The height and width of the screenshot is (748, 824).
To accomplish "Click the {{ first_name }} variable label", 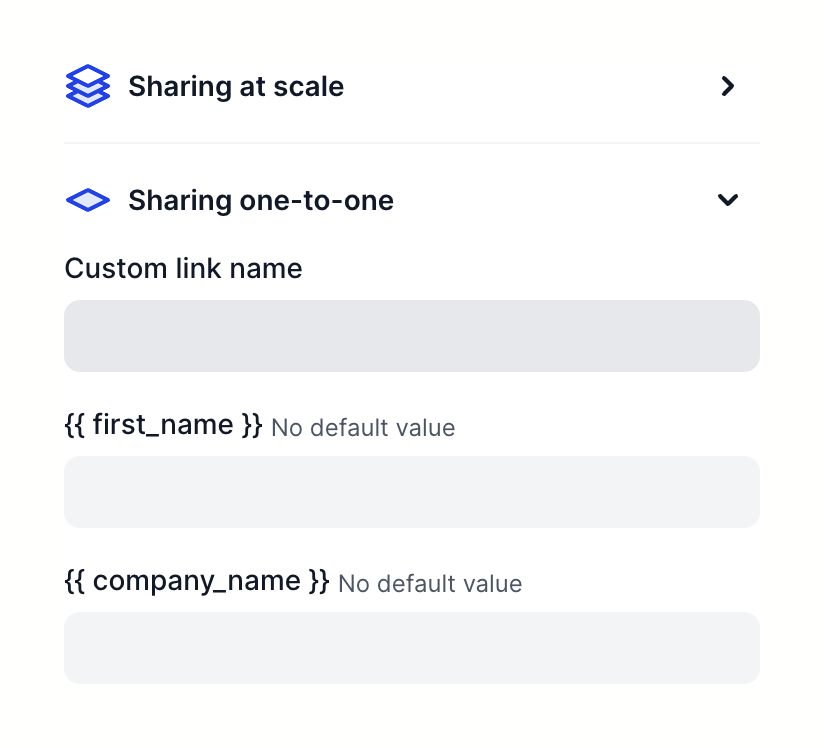I will [x=162, y=424].
